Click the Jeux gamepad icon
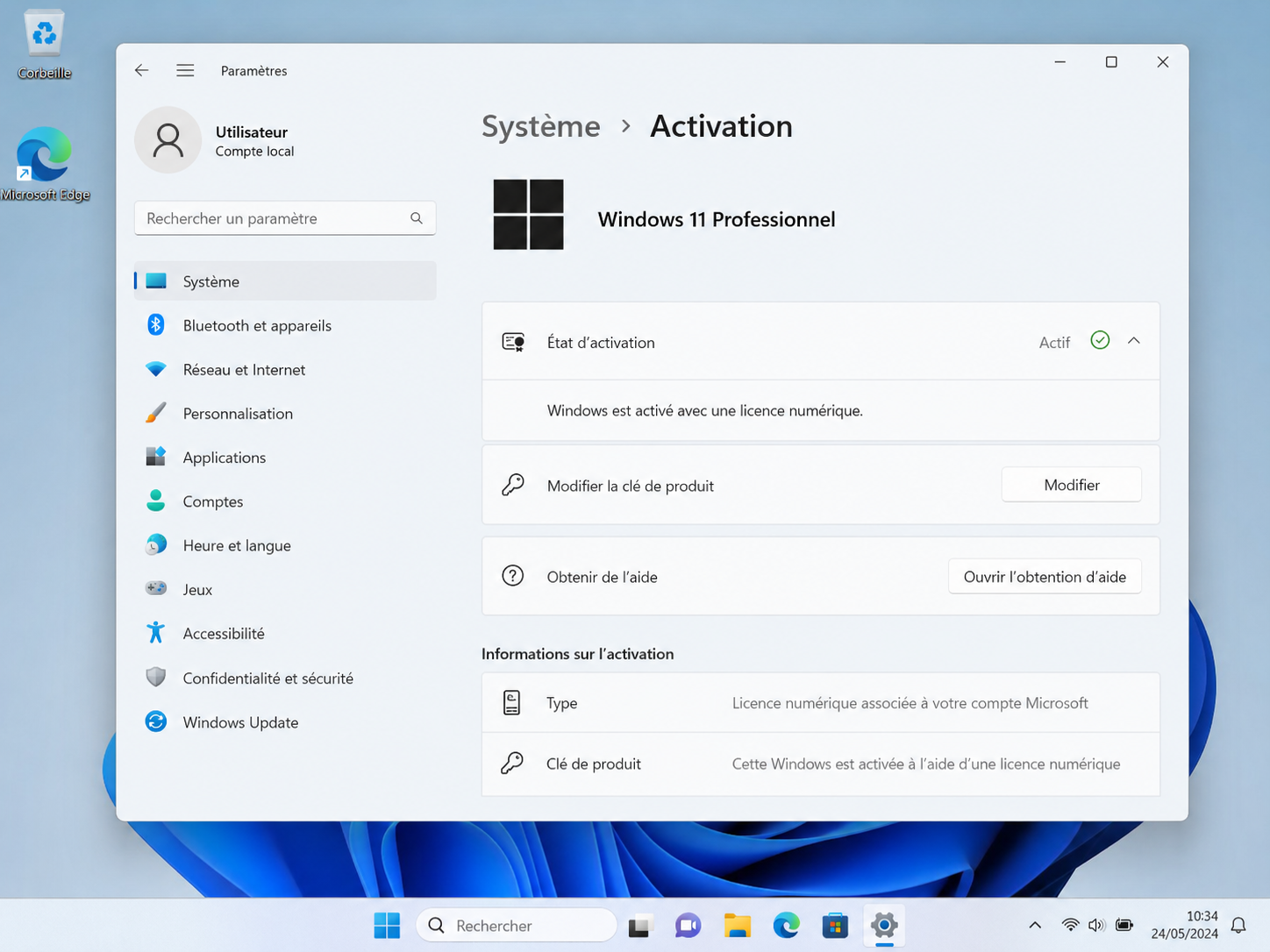The height and width of the screenshot is (952, 1270). pyautogui.click(x=156, y=589)
